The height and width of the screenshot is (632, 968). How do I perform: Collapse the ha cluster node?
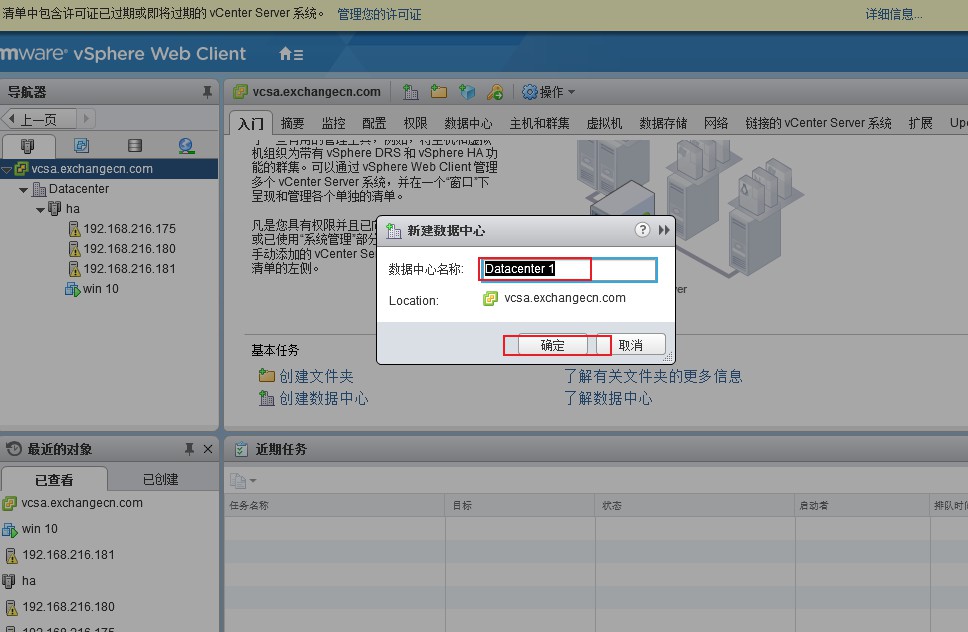coord(41,210)
